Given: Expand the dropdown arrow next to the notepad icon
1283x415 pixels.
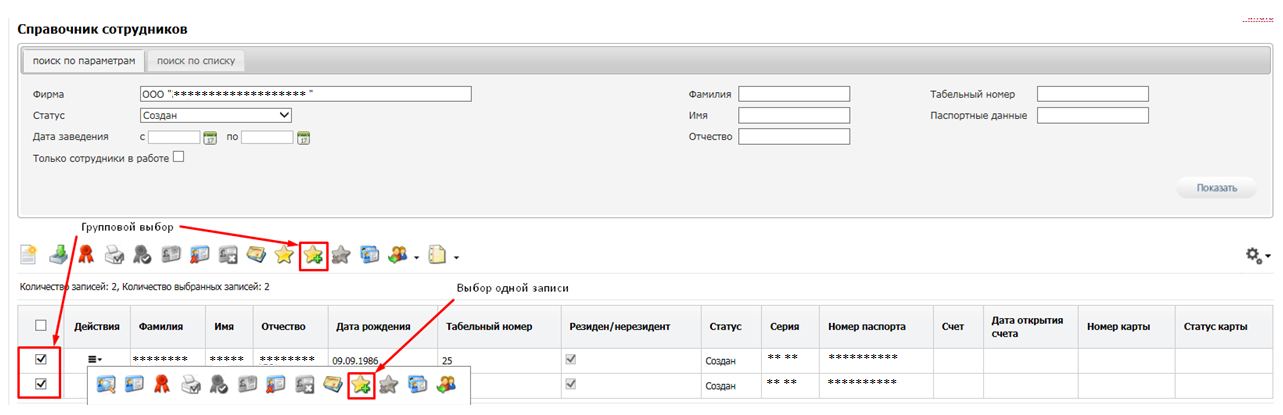Looking at the screenshot, I should (457, 256).
